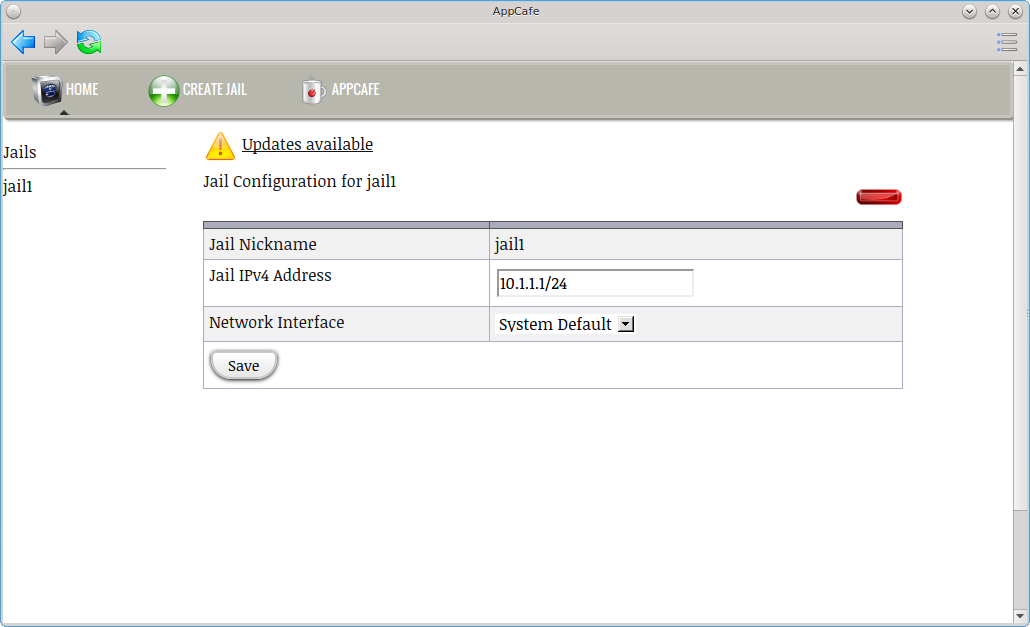Minimize the AppCafe window
This screenshot has height=627, width=1030.
[x=969, y=11]
